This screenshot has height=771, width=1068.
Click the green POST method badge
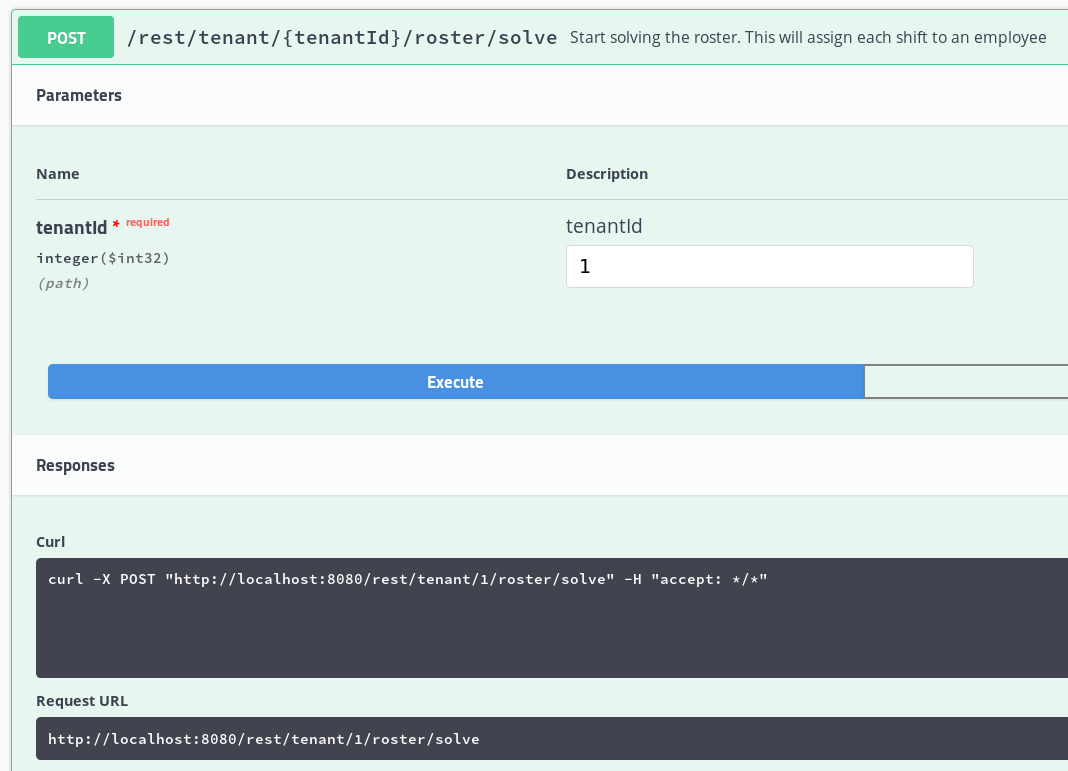[66, 38]
